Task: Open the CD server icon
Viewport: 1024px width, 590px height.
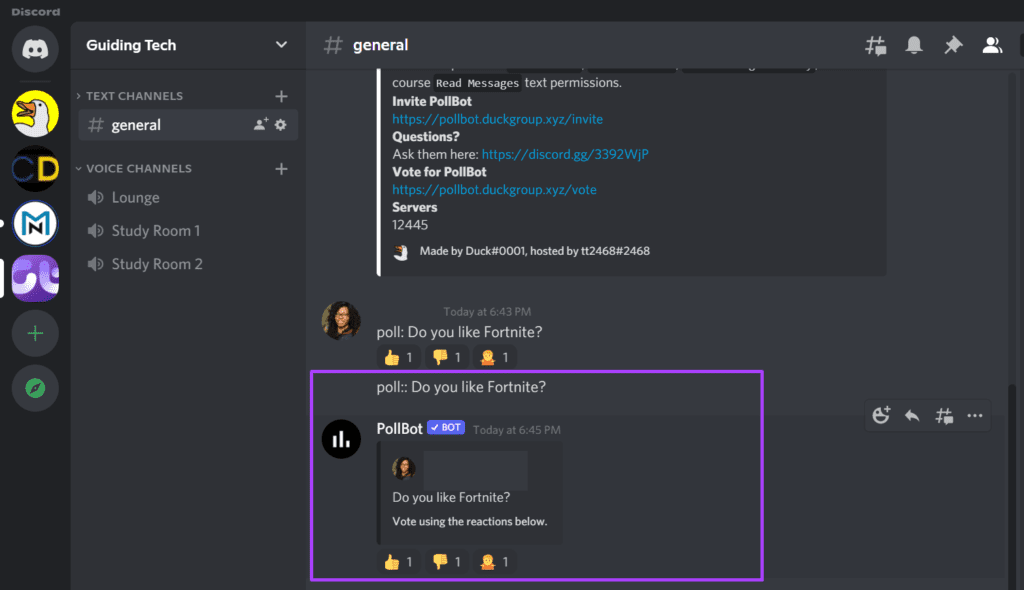Action: pyautogui.click(x=35, y=169)
